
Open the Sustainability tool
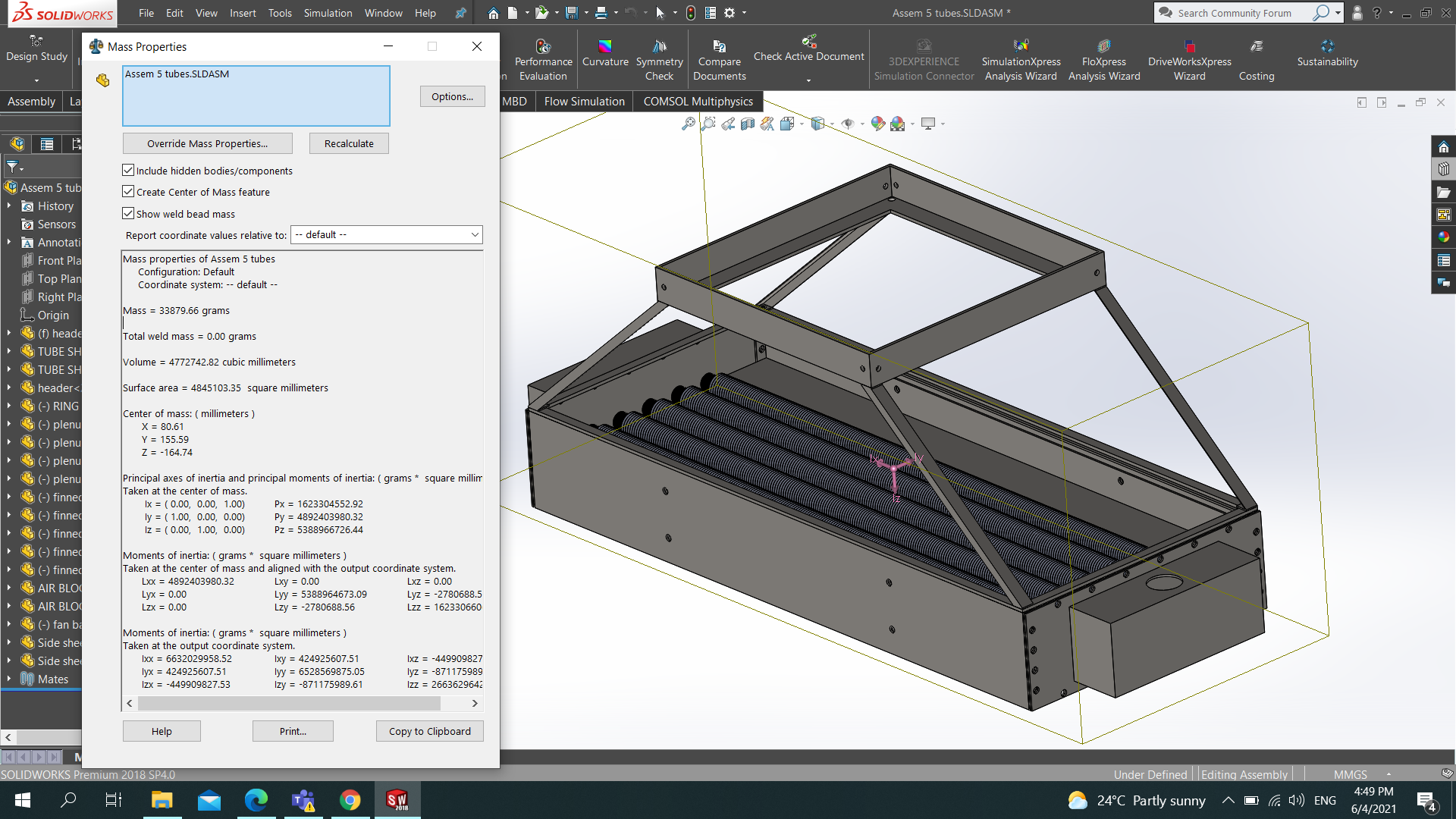pos(1327,54)
